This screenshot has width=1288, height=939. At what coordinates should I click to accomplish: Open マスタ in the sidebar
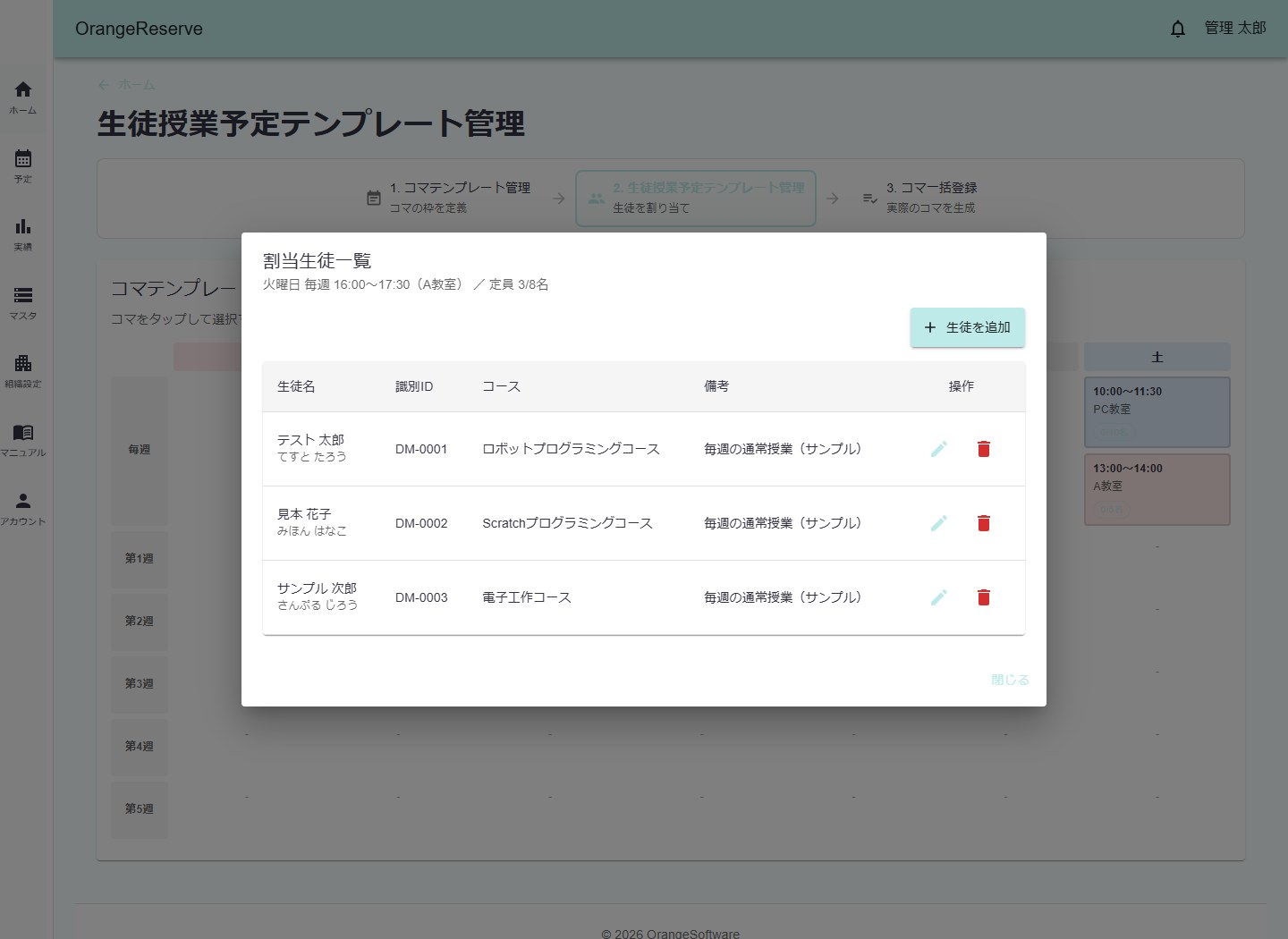[x=23, y=303]
